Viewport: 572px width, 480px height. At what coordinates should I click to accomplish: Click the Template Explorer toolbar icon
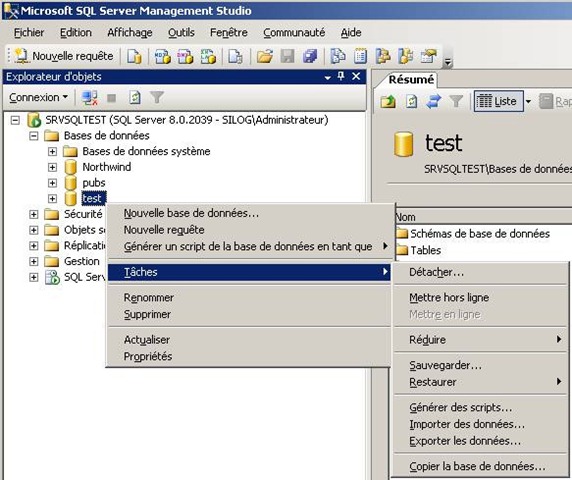[x=406, y=56]
